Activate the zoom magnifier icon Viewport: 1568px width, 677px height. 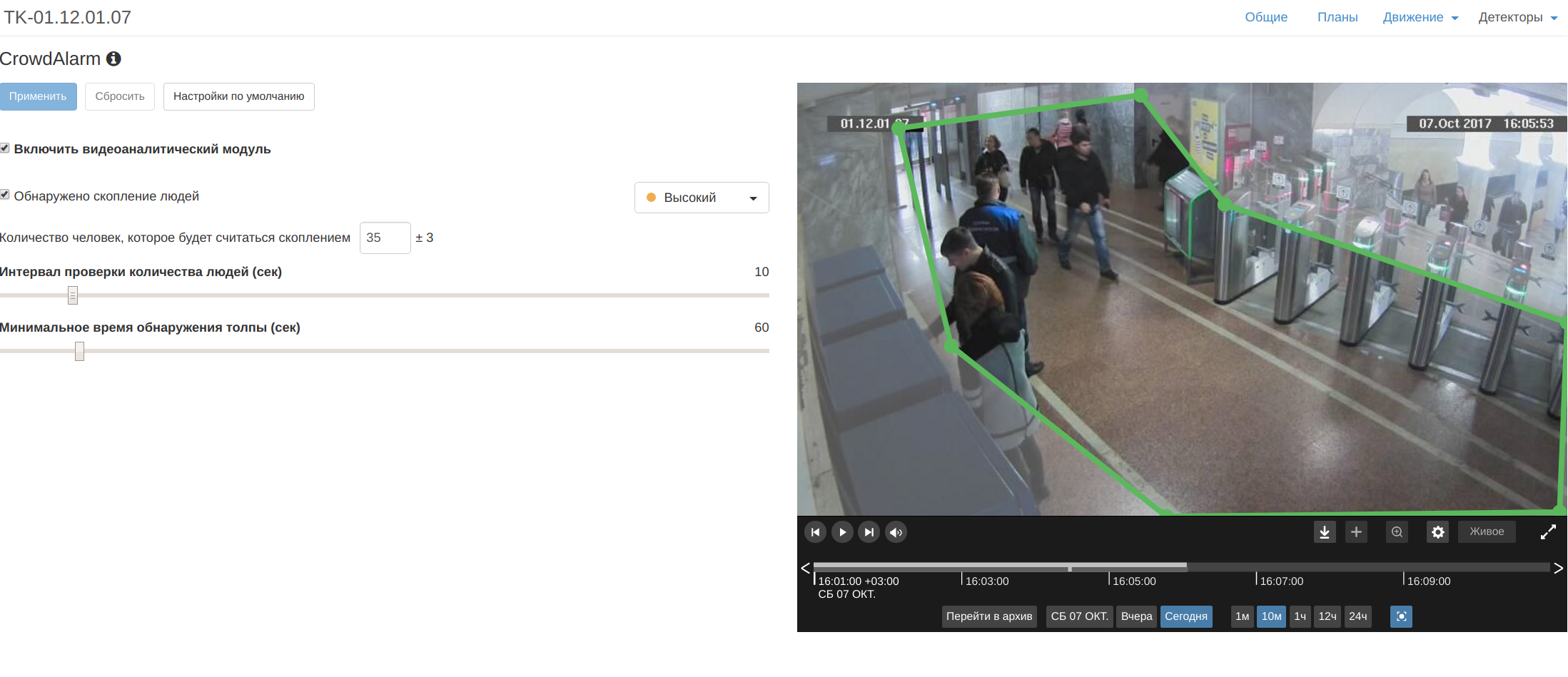[1397, 532]
